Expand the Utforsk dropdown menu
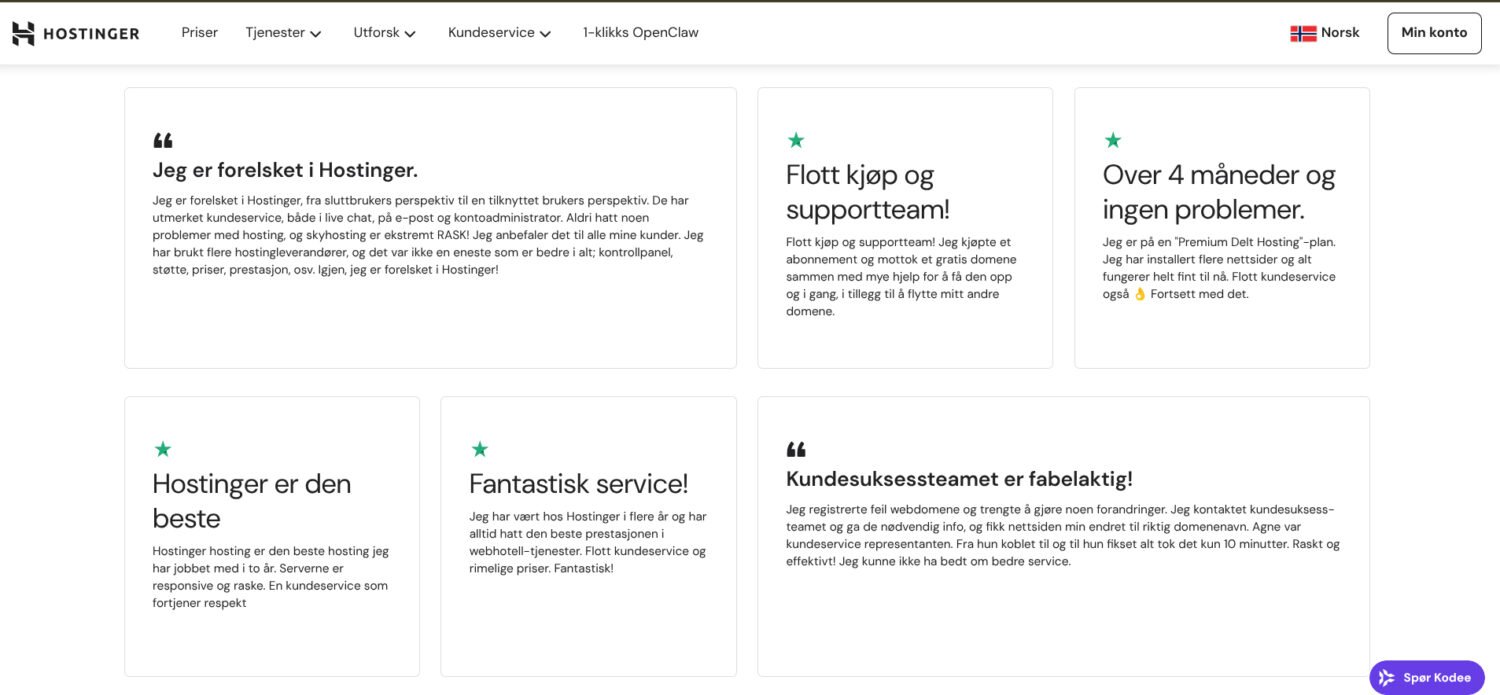1500x695 pixels. click(384, 33)
